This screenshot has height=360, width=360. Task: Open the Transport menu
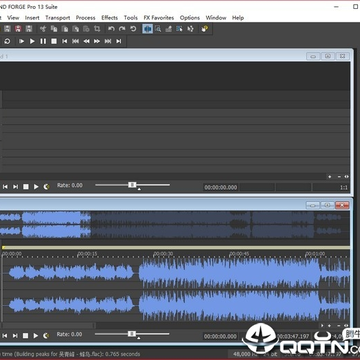pyautogui.click(x=58, y=18)
